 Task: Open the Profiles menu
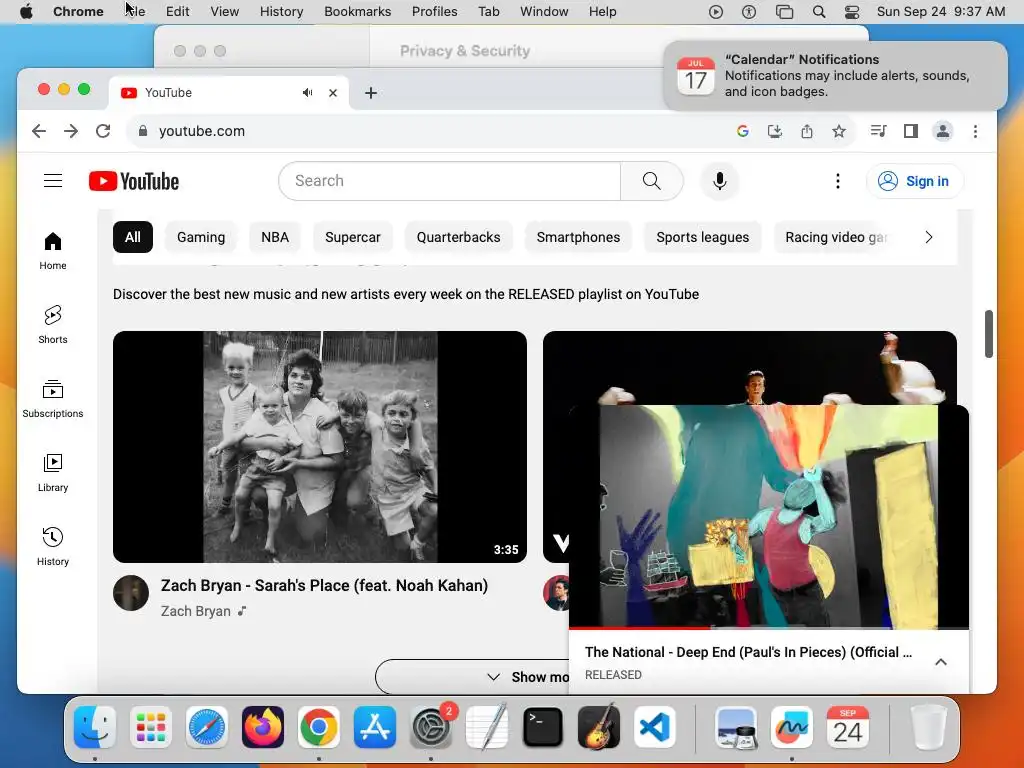coord(434,11)
